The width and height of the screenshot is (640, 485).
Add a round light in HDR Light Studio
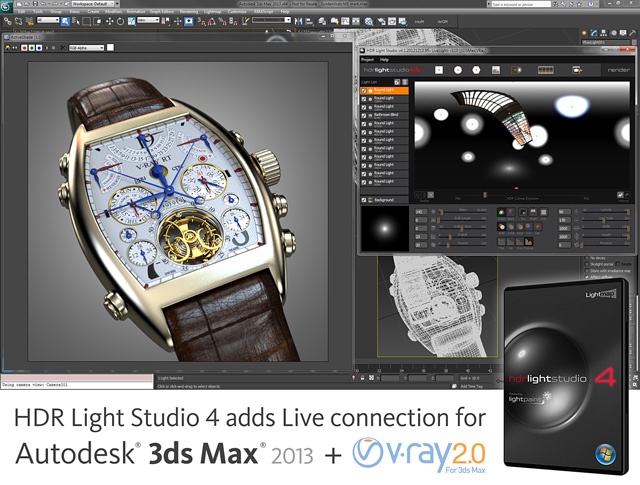458,70
